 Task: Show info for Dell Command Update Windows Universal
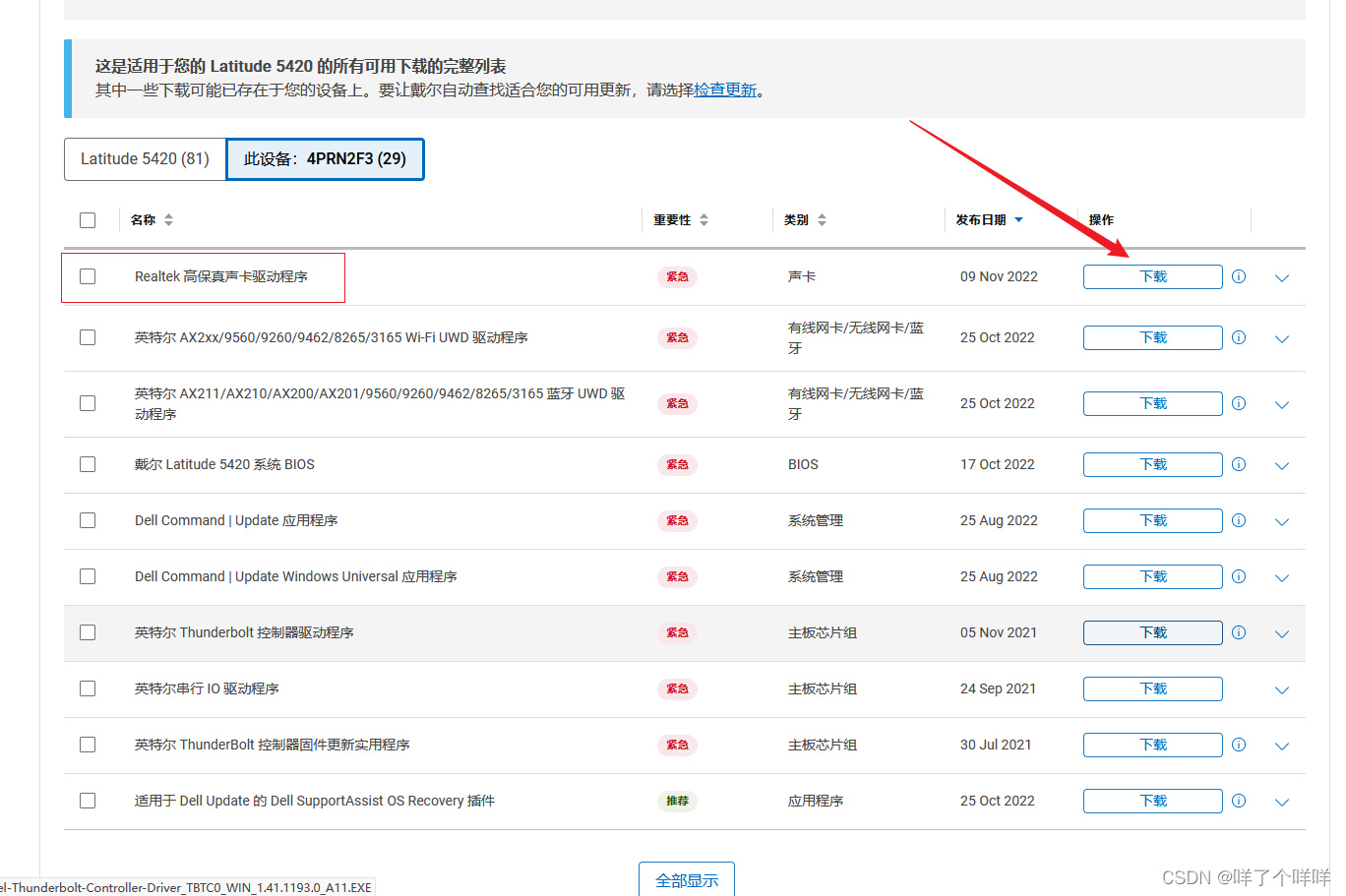[1239, 576]
